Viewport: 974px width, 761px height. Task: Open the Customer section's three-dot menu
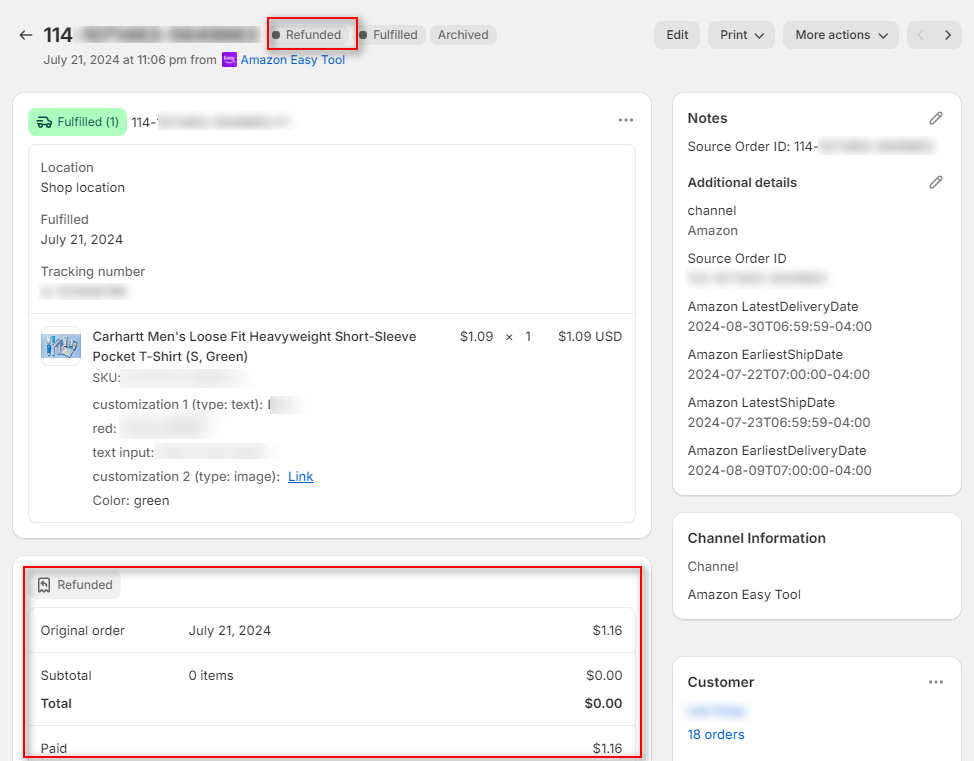click(x=936, y=681)
